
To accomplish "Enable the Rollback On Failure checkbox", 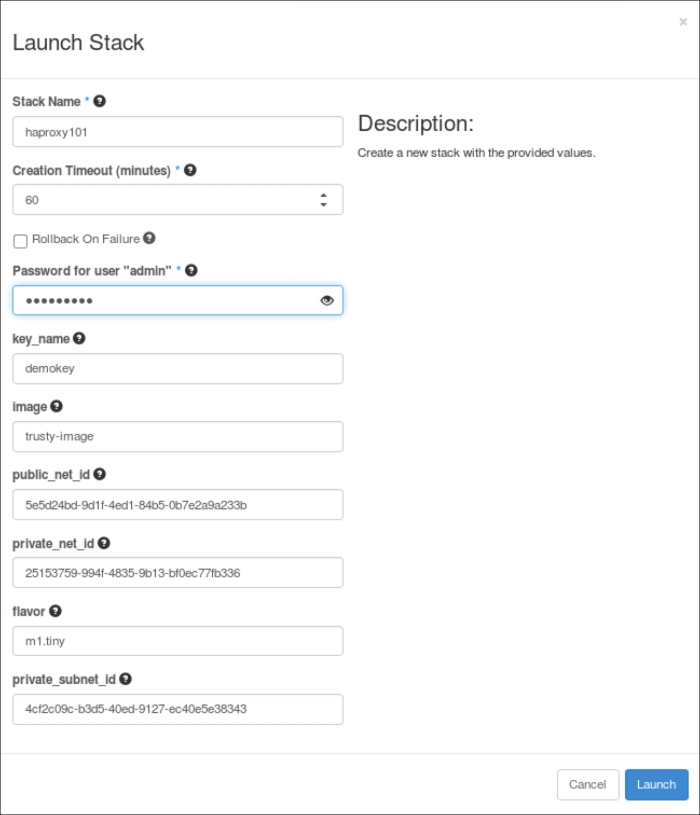I will 20,241.
